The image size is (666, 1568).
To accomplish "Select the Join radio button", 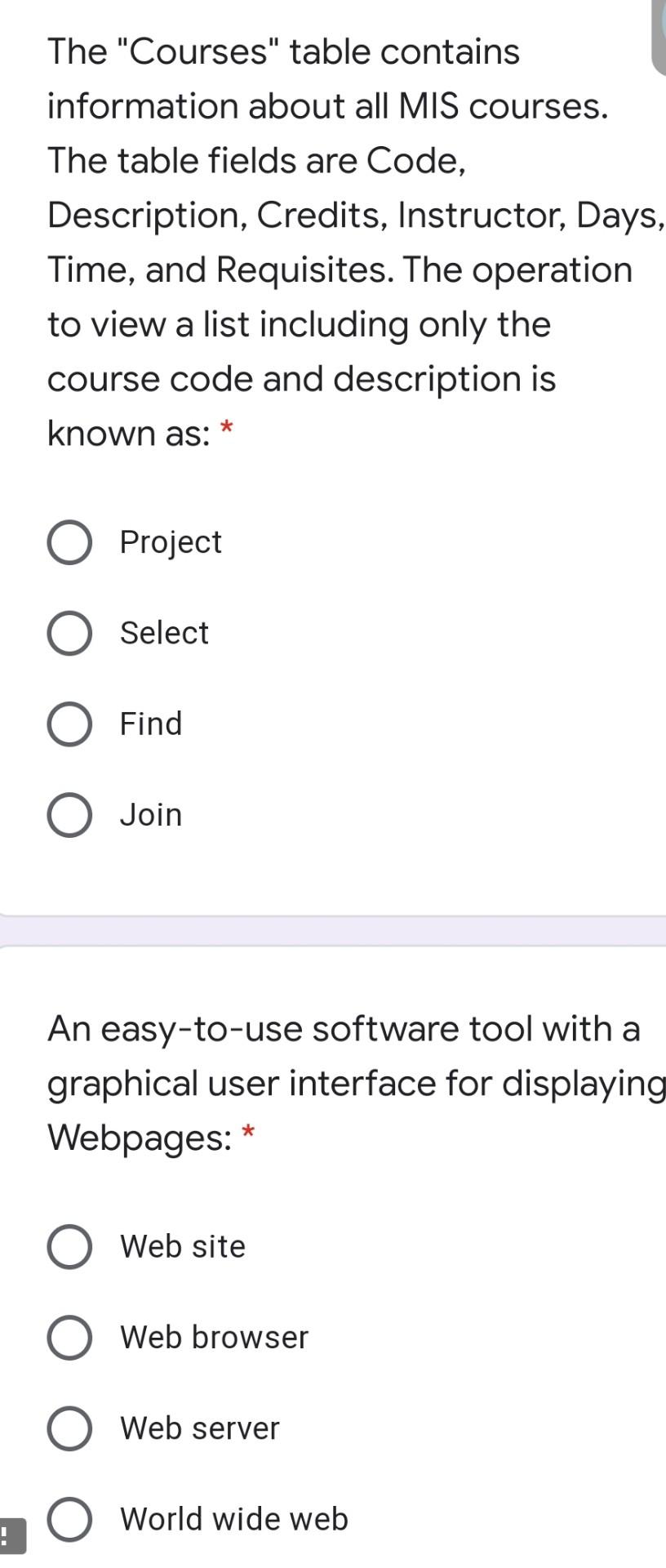I will 69,814.
